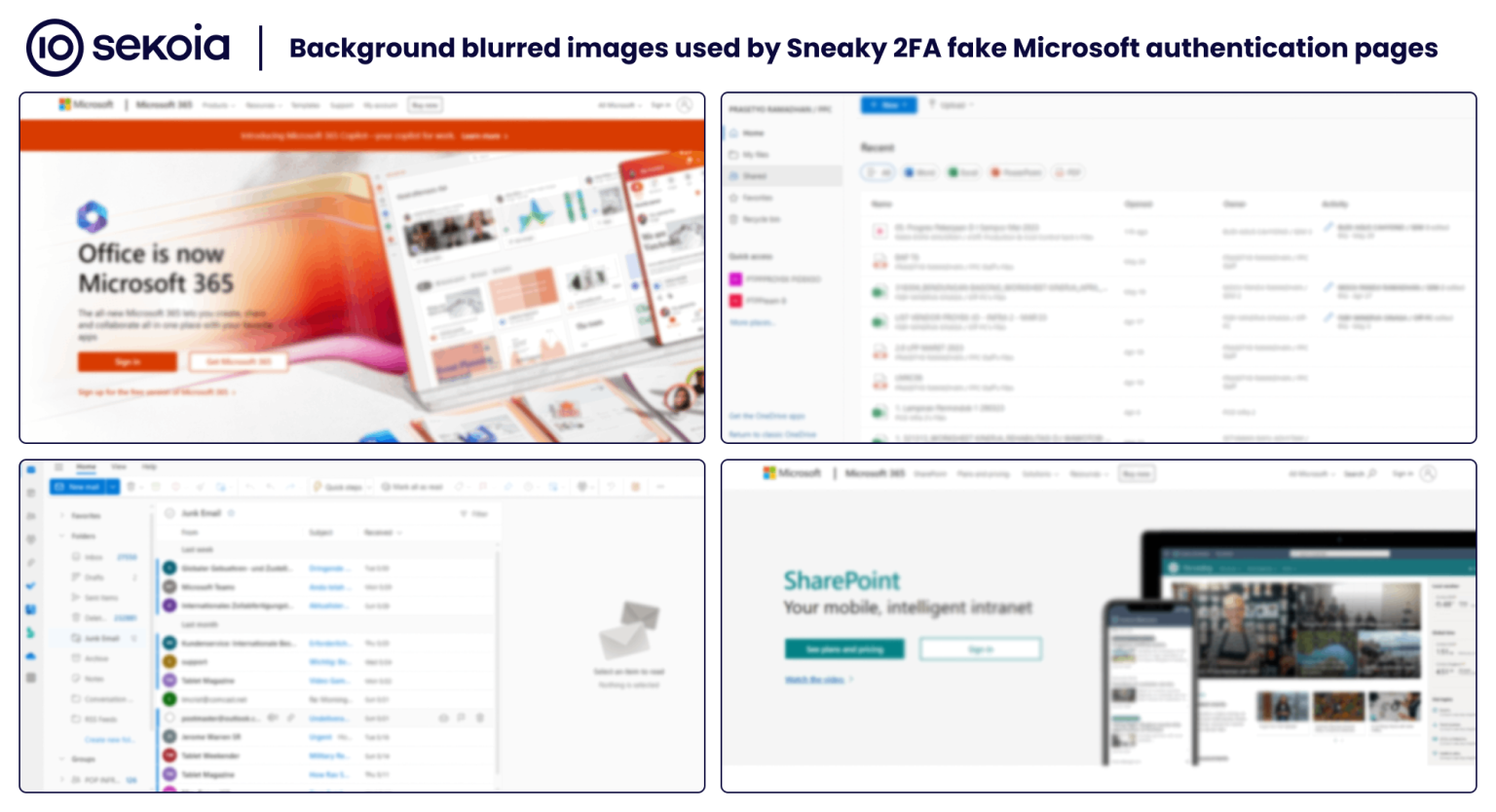1496x812 pixels.
Task: Click the Outlook mail icon in the sidebar
Action: tap(31, 470)
